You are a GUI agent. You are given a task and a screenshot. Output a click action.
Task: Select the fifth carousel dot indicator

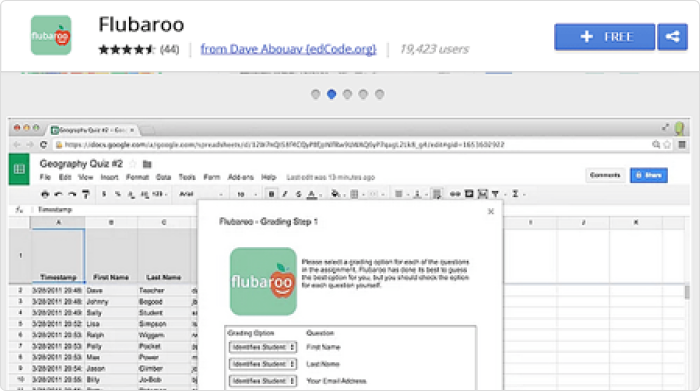pos(379,94)
